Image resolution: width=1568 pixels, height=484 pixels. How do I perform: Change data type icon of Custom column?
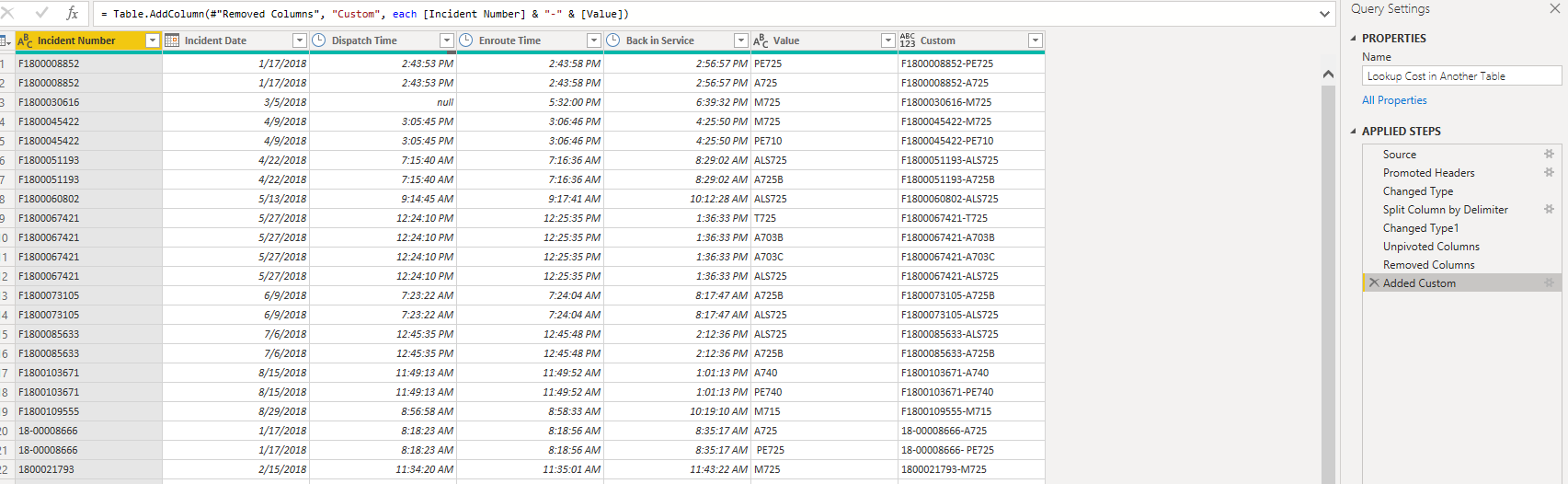(908, 40)
